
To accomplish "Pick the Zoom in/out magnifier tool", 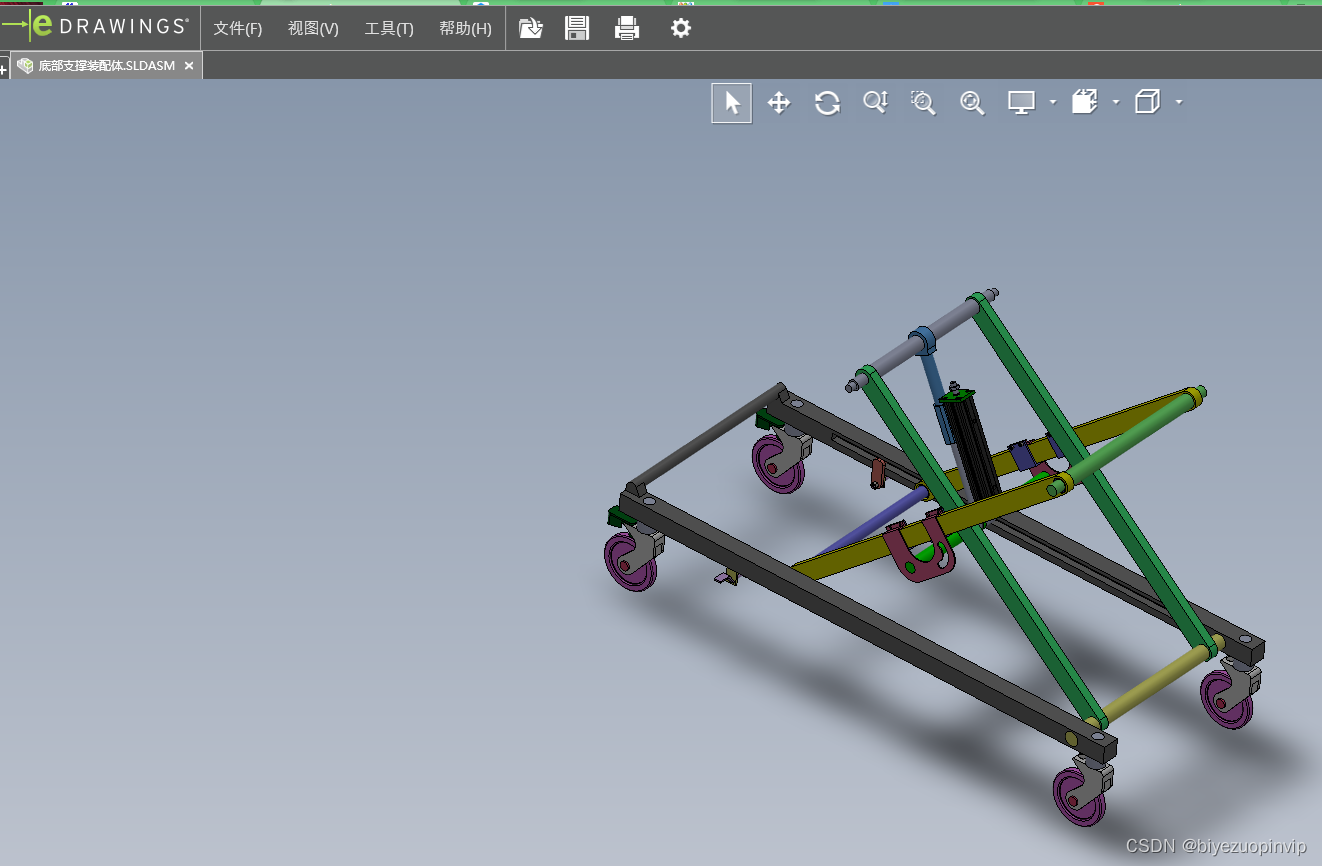I will point(875,103).
